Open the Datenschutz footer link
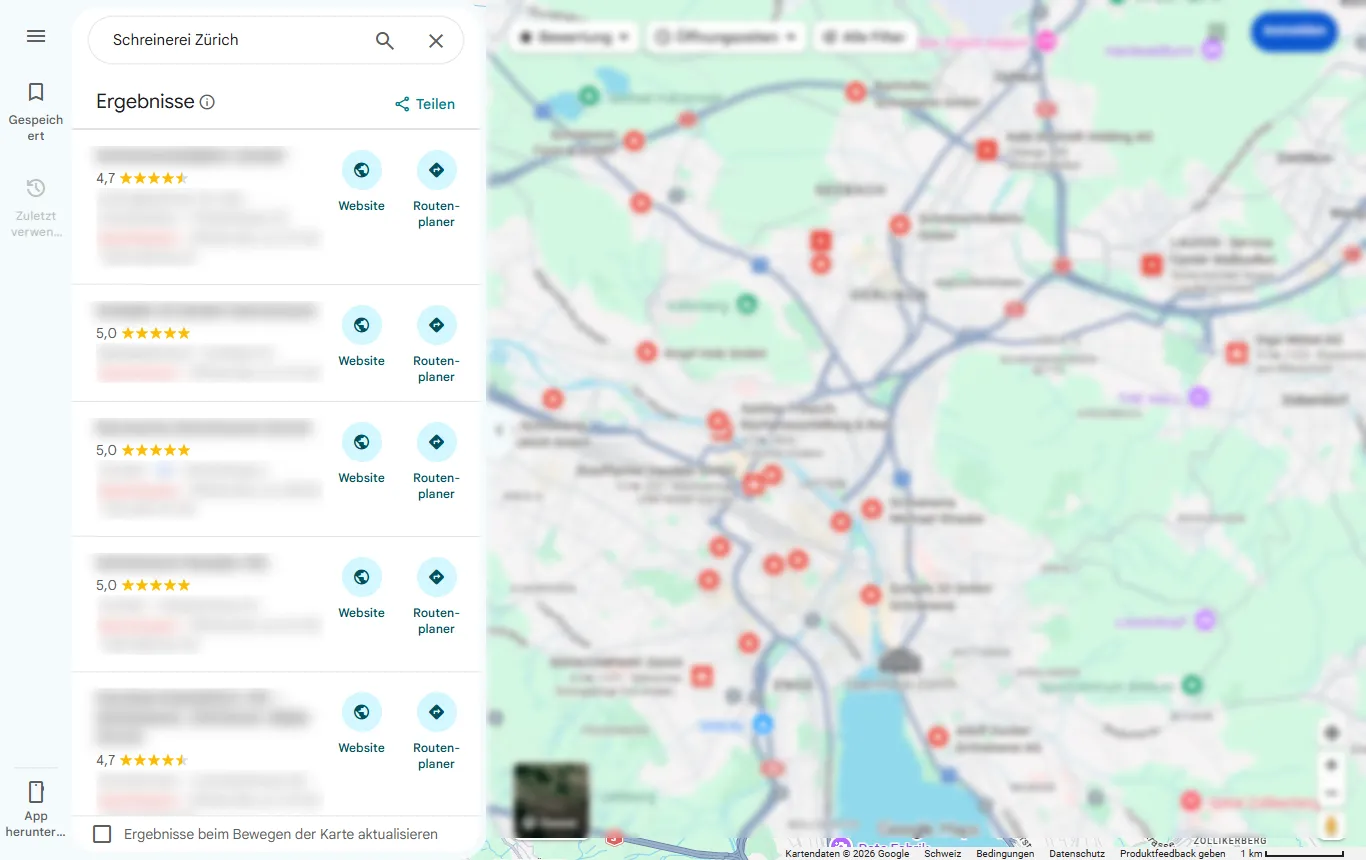The image size is (1366, 860). [x=1077, y=854]
